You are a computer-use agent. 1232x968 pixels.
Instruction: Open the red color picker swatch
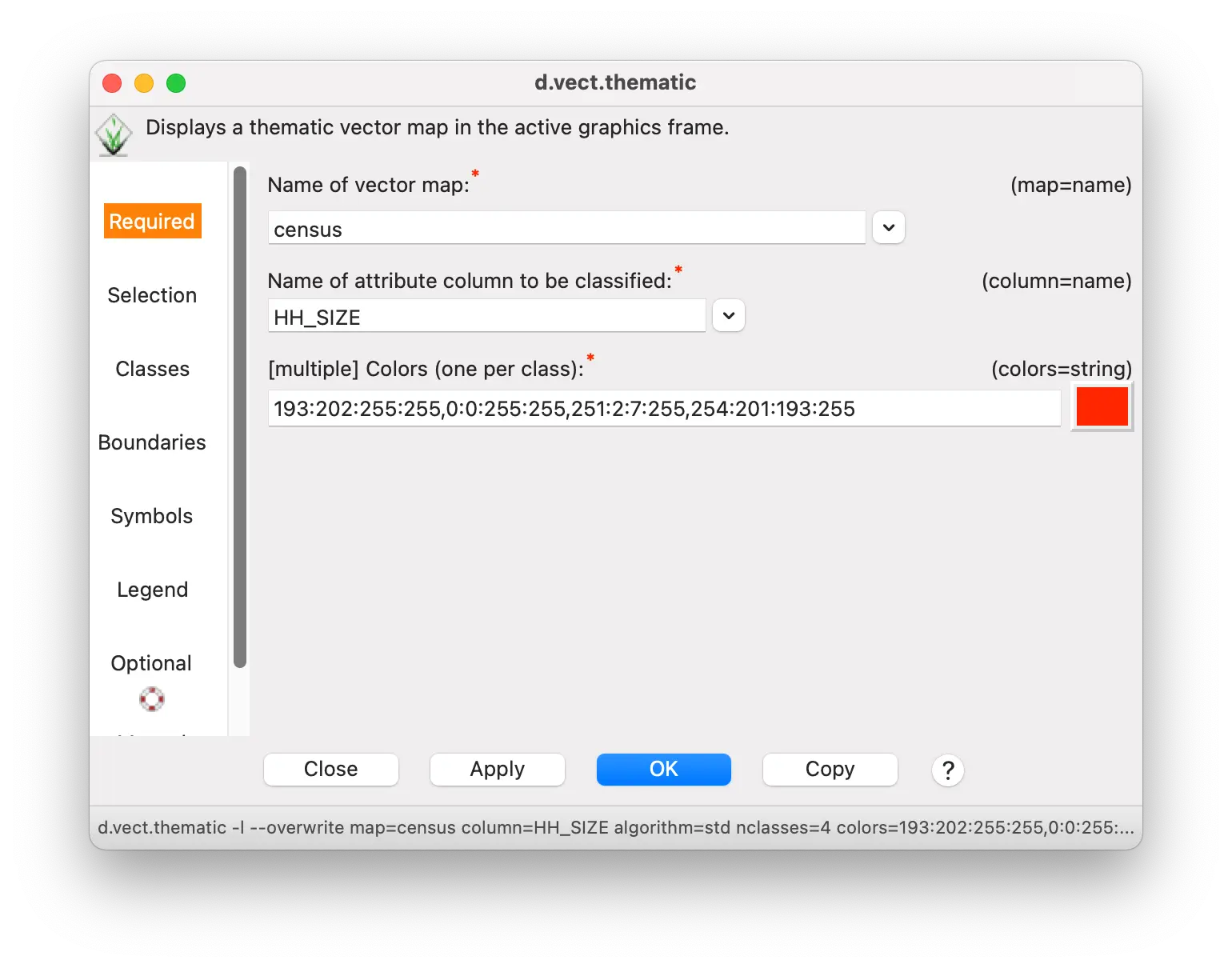pos(1102,407)
